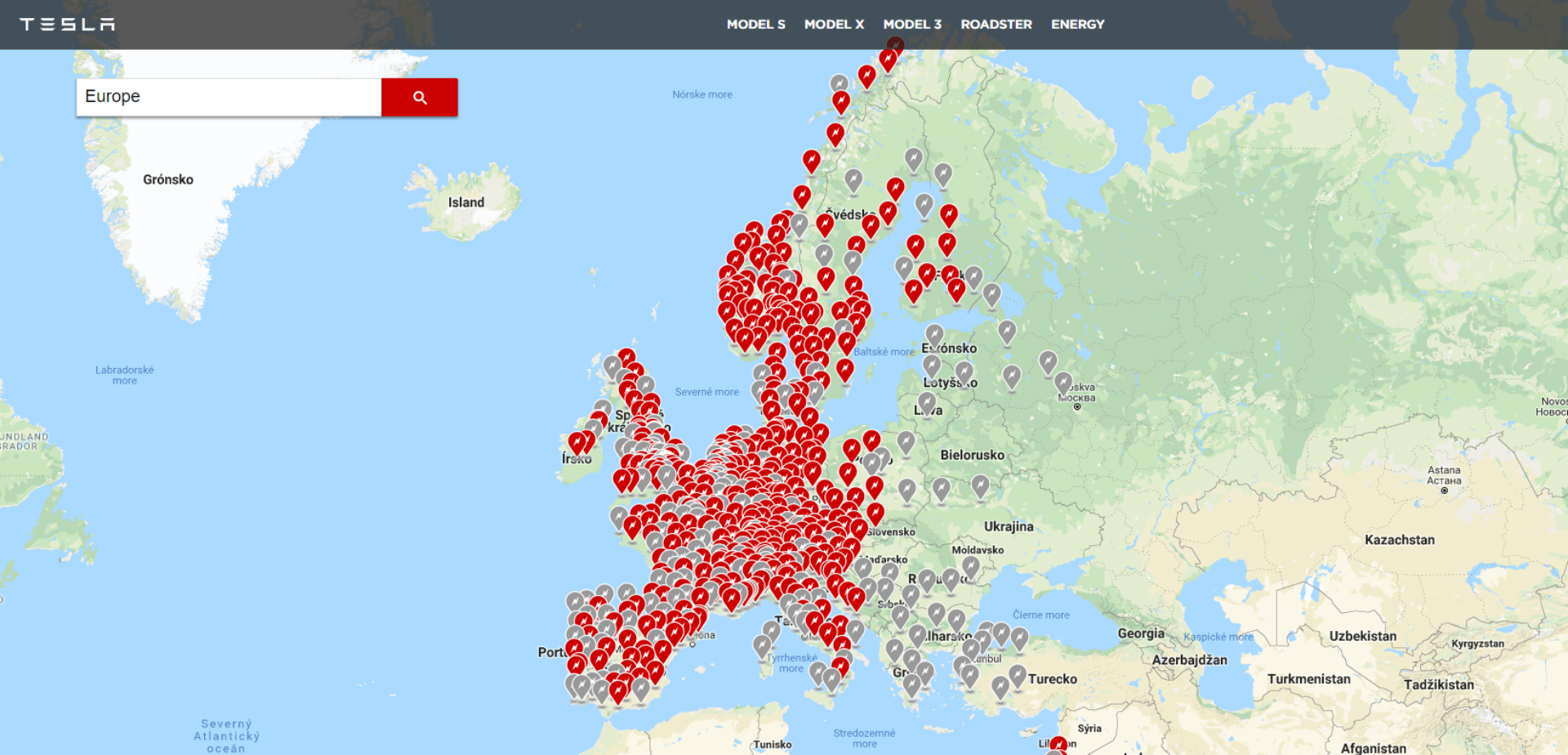Viewport: 1568px width, 755px height.
Task: Select the gray pin beside the Turecko label
Action: (x=1017, y=675)
